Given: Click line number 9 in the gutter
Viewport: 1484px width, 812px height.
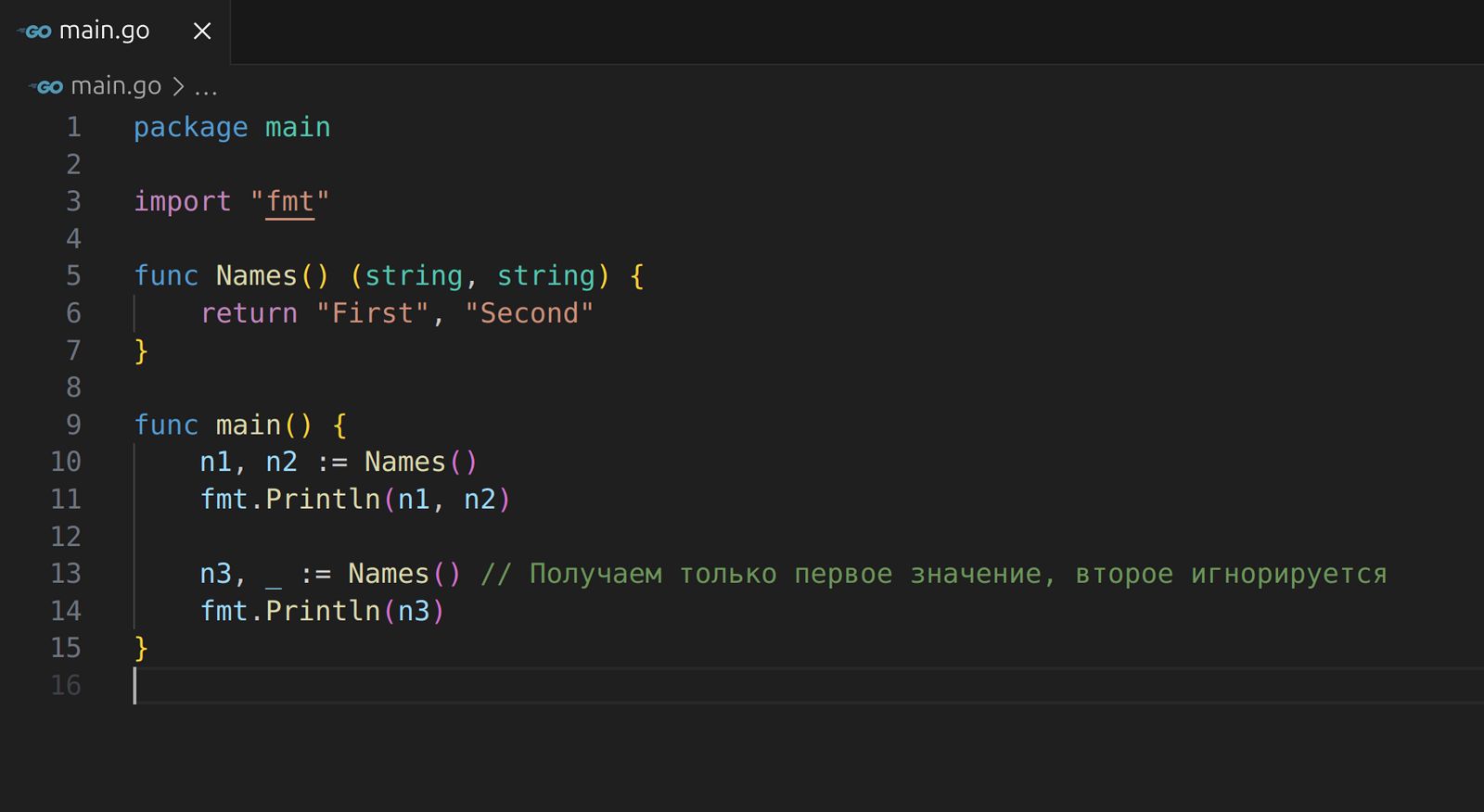Looking at the screenshot, I should 73,425.
